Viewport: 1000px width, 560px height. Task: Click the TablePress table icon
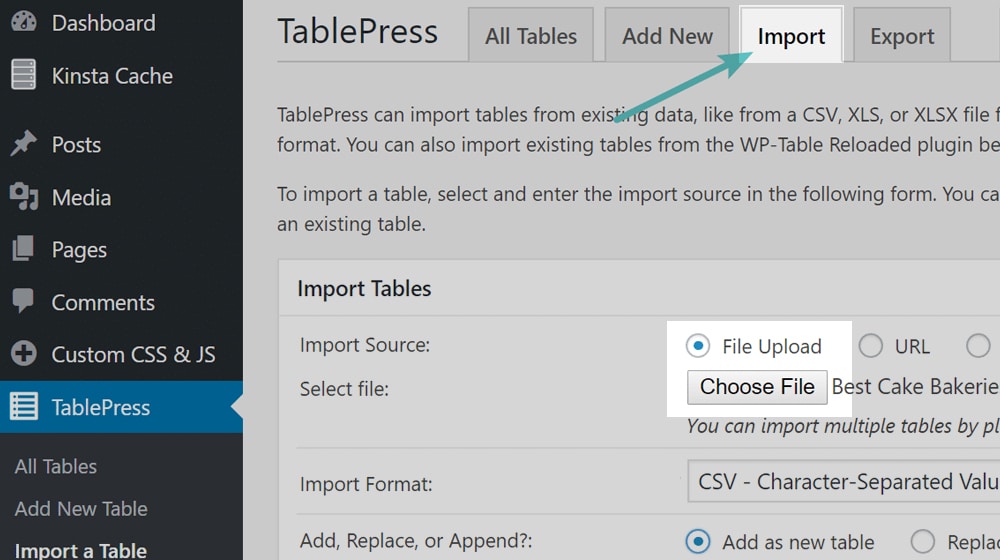tap(24, 406)
